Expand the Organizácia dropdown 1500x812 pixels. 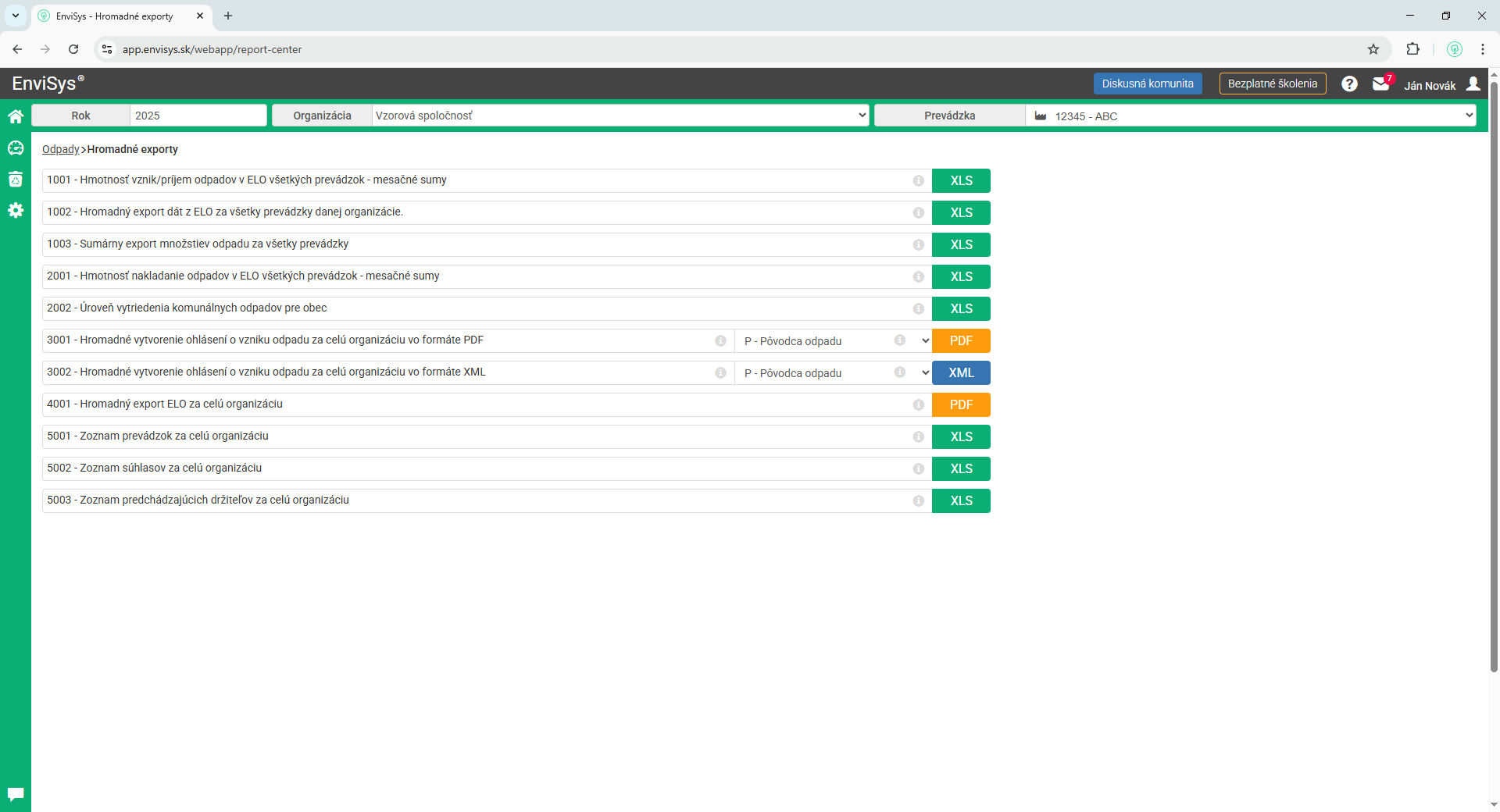pos(620,116)
